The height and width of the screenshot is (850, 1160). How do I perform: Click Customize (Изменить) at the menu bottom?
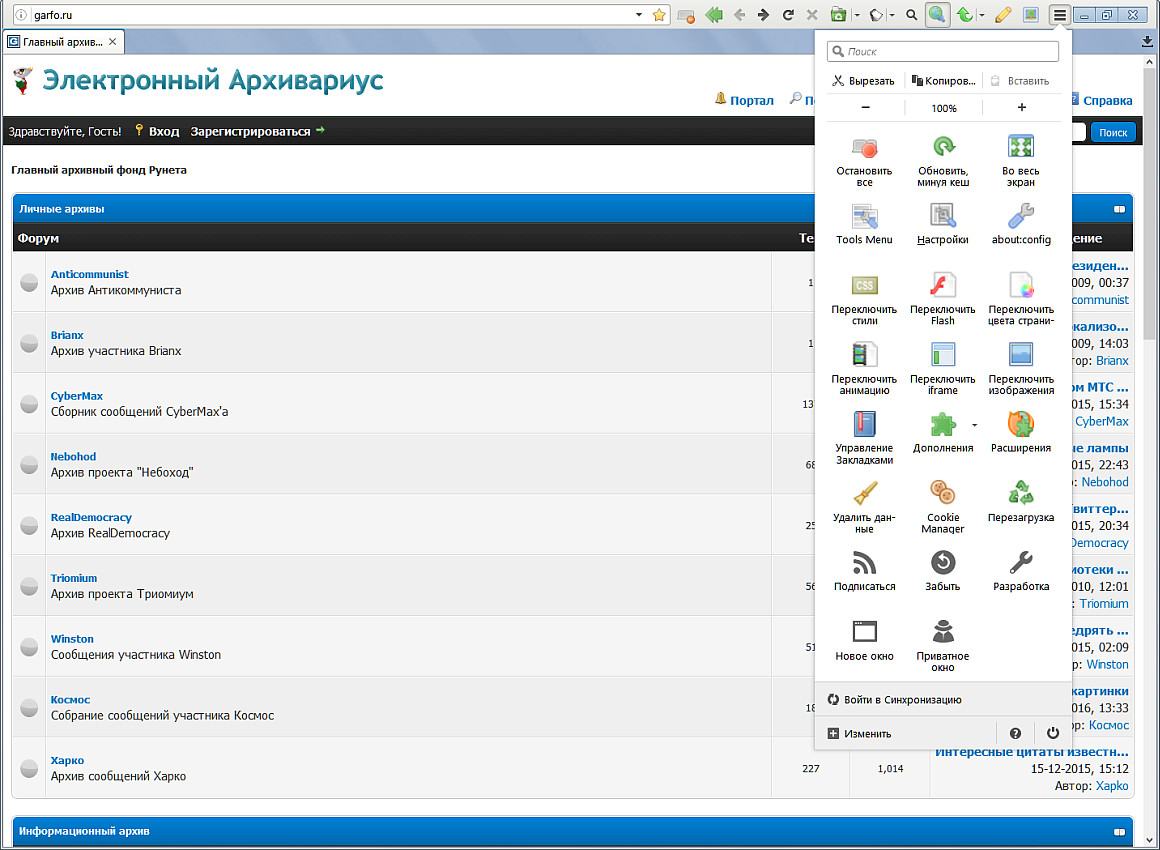pyautogui.click(x=859, y=733)
